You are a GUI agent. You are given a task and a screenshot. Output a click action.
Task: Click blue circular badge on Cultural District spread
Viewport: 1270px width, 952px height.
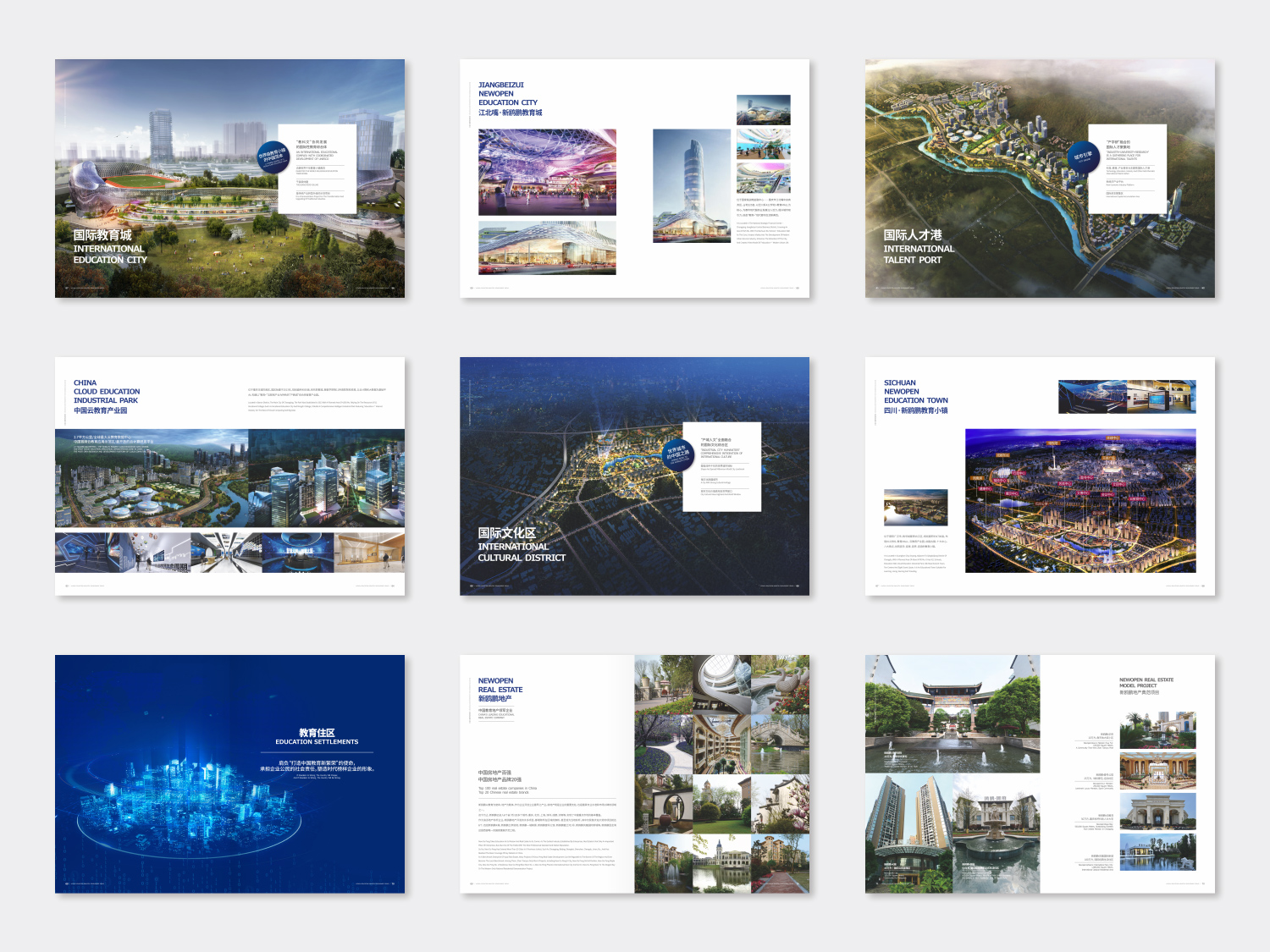point(677,455)
